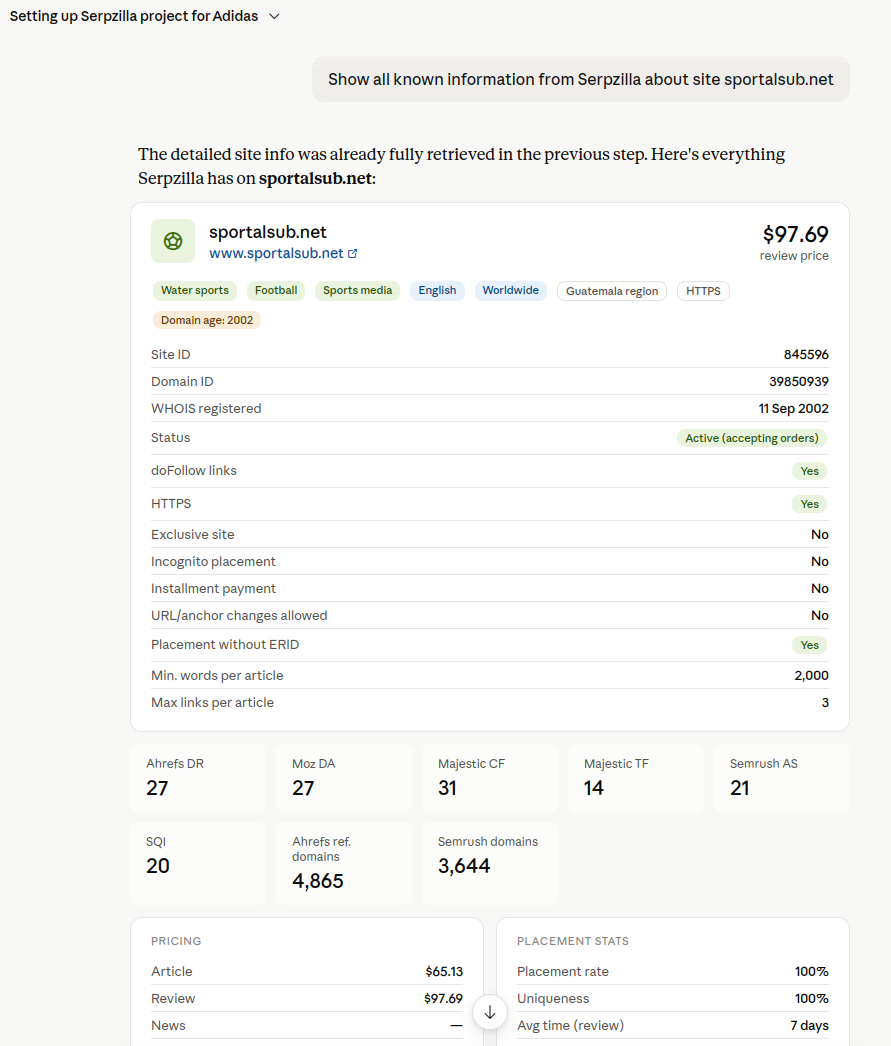Click the Ahrefs DR metric card
891x1046 pixels.
tap(198, 778)
